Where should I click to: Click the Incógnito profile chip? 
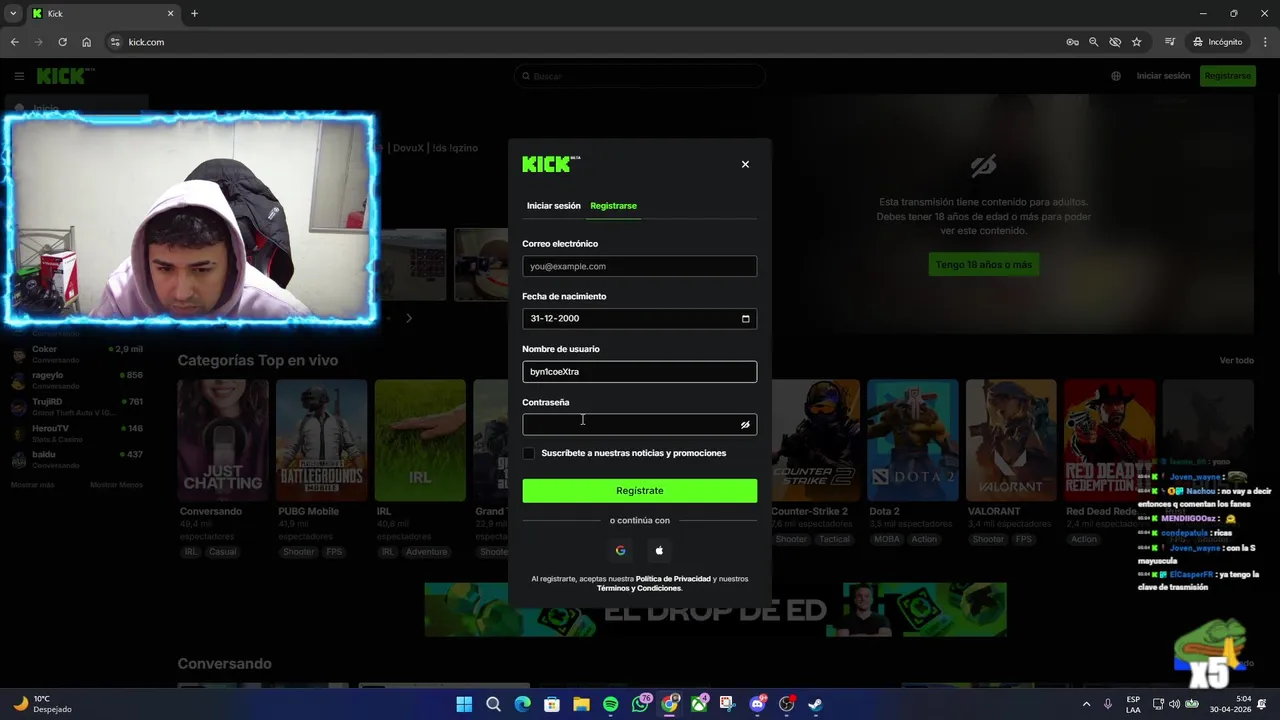[x=1217, y=42]
